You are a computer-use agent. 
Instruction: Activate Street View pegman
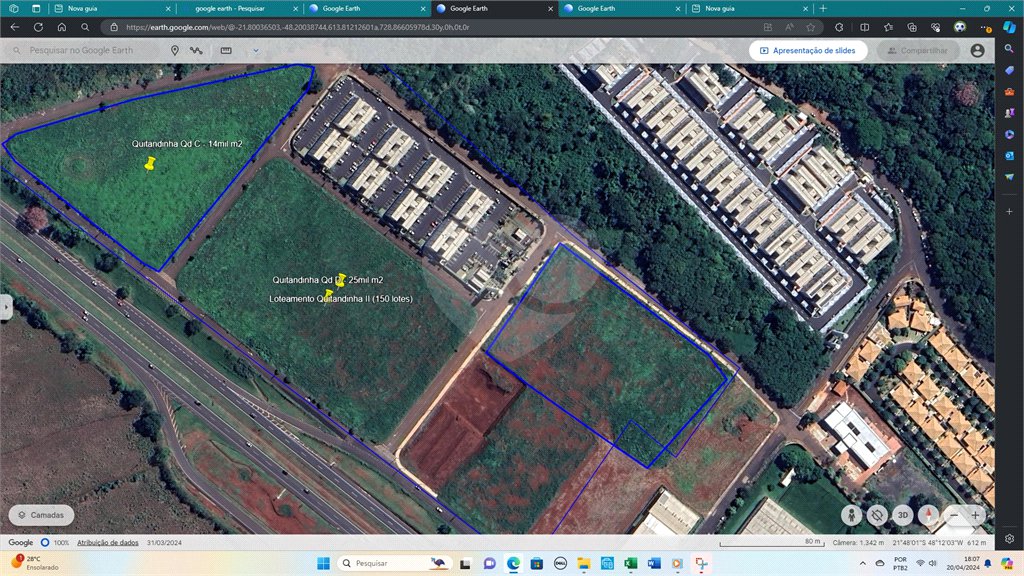point(852,515)
